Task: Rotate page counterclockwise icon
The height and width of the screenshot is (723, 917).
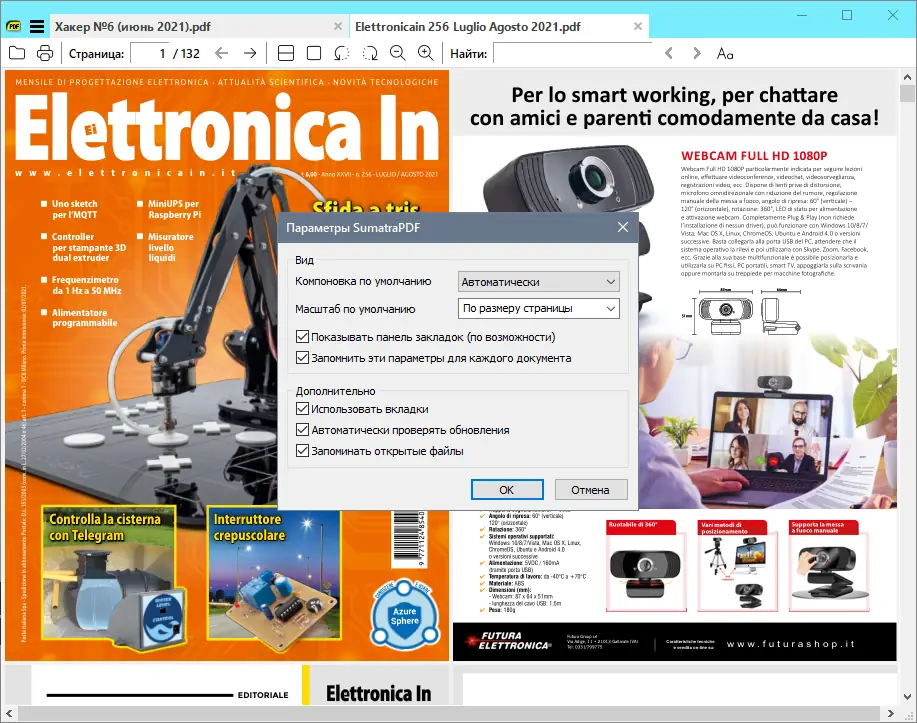Action: coord(342,53)
